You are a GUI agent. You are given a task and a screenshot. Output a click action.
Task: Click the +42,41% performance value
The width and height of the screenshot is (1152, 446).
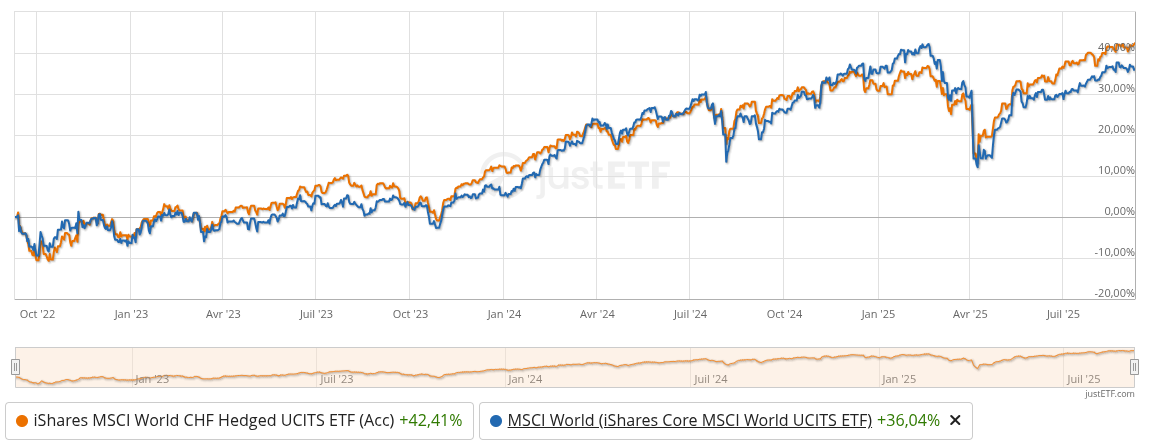430,420
